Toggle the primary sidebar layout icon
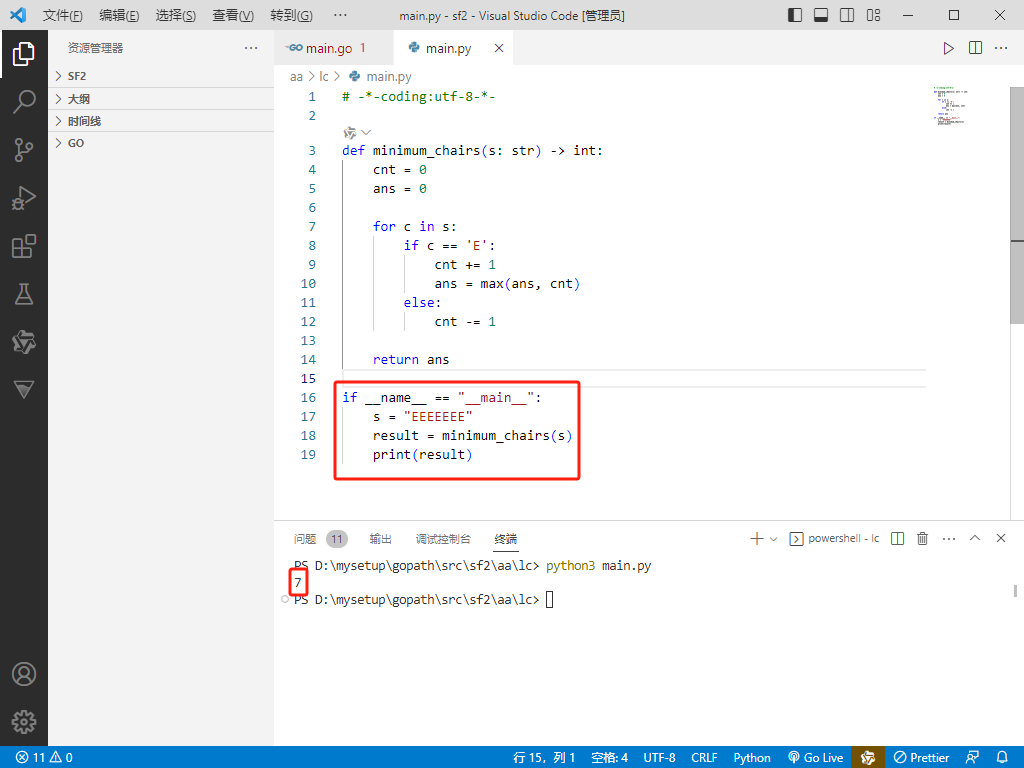 (795, 15)
